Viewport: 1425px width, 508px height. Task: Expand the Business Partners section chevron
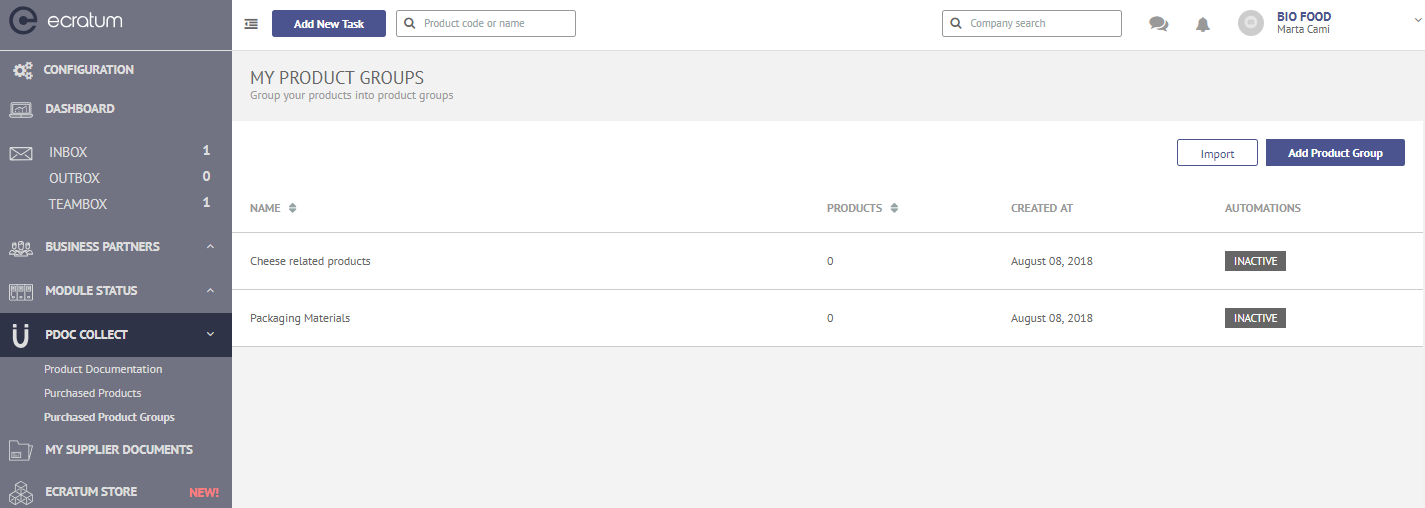(x=210, y=247)
